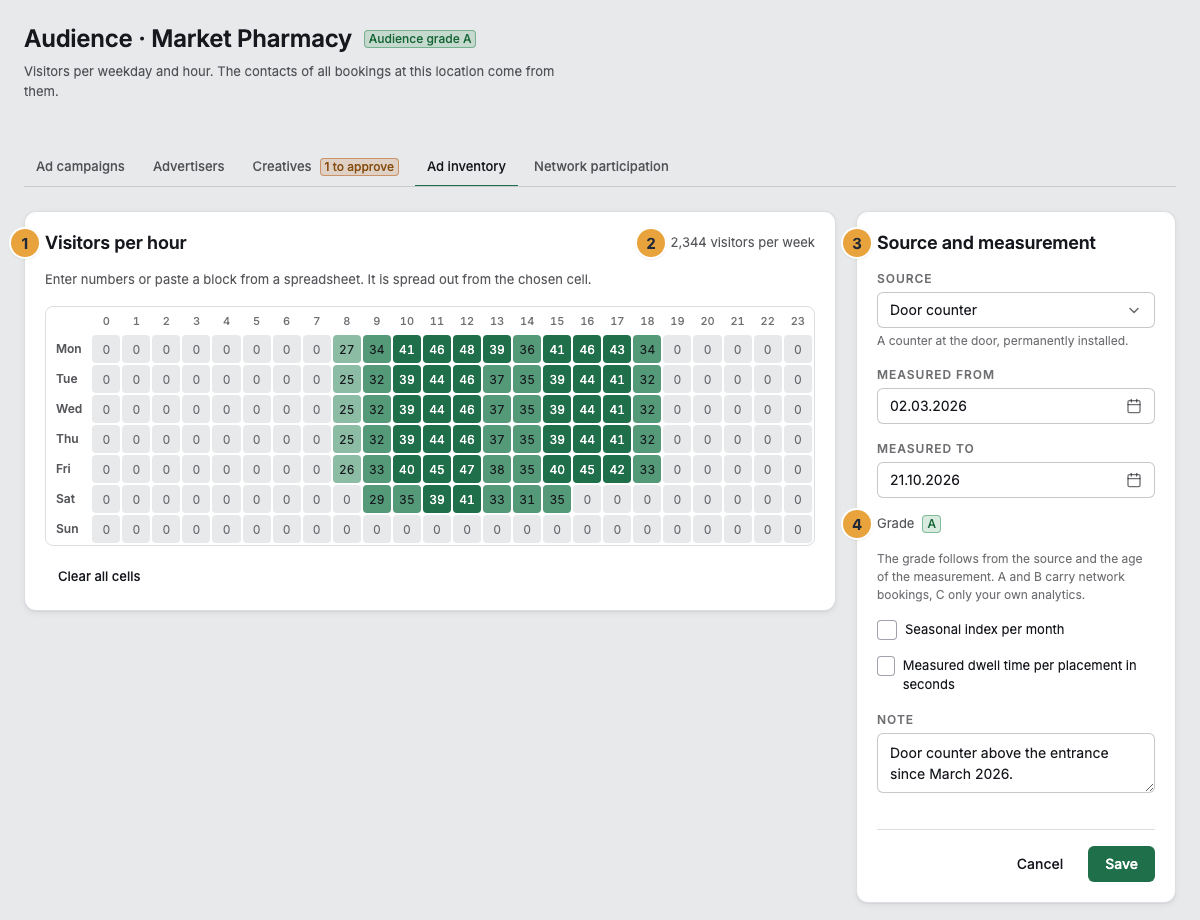Image resolution: width=1200 pixels, height=920 pixels.
Task: Select Saturday hour 8 cell showing 0
Action: (x=347, y=500)
